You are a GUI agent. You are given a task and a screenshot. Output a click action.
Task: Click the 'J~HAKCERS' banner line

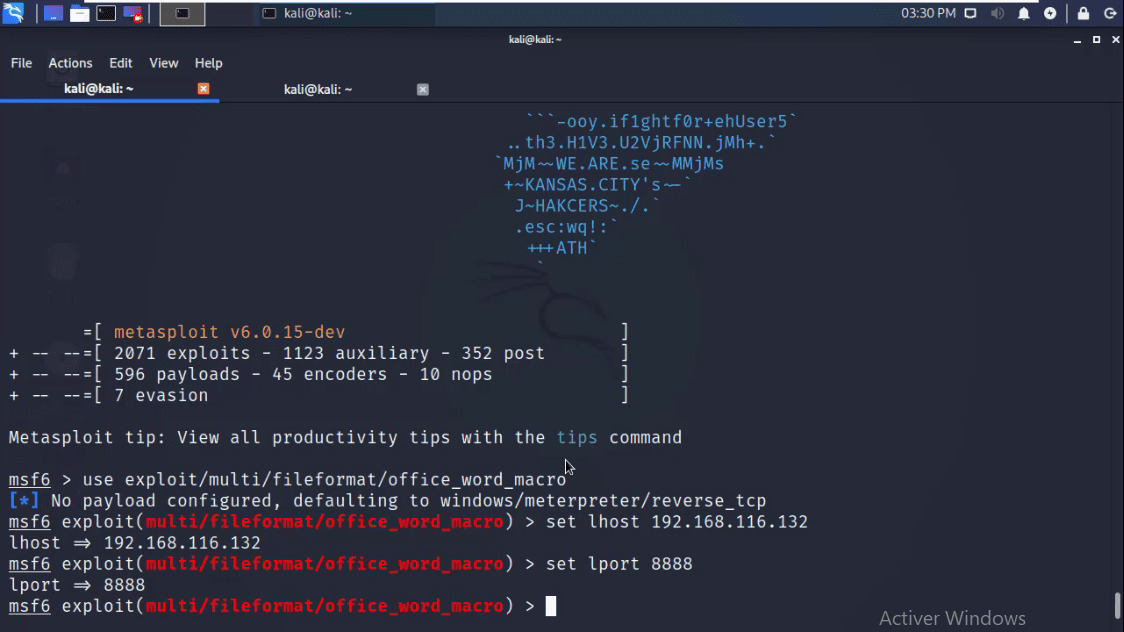(x=587, y=206)
